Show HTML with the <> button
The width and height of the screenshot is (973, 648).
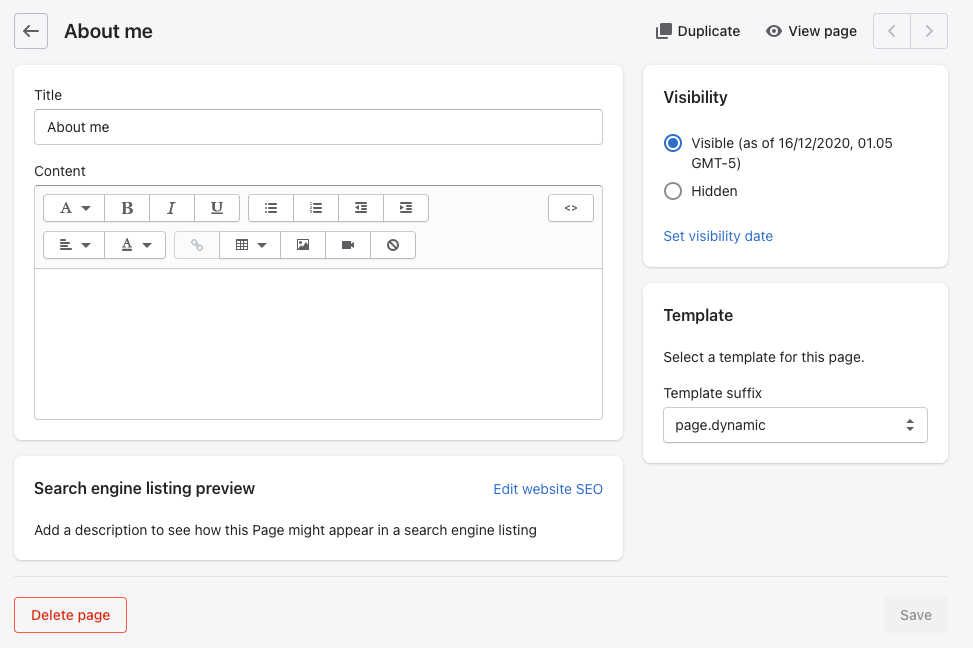571,208
